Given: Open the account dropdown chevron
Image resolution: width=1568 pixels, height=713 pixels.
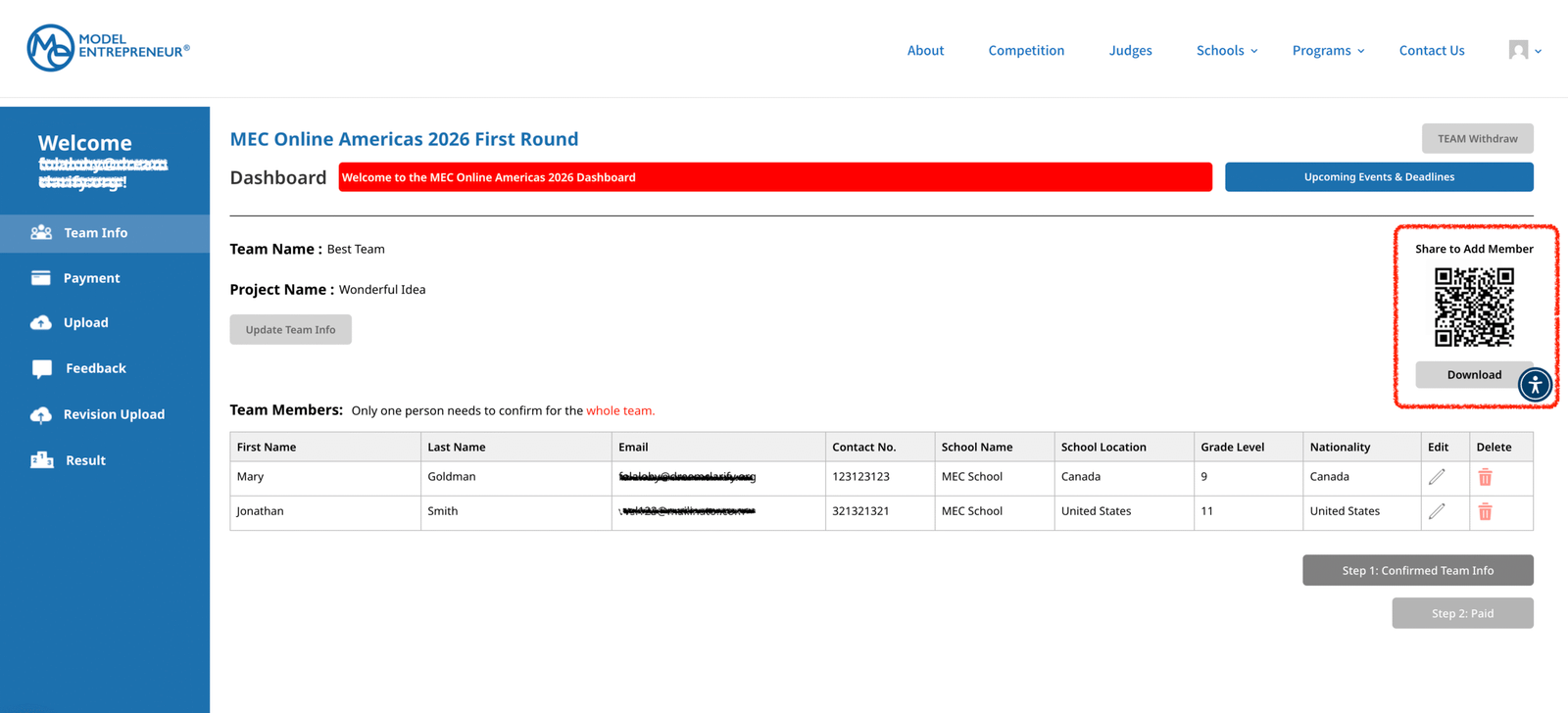Looking at the screenshot, I should pos(1539,51).
